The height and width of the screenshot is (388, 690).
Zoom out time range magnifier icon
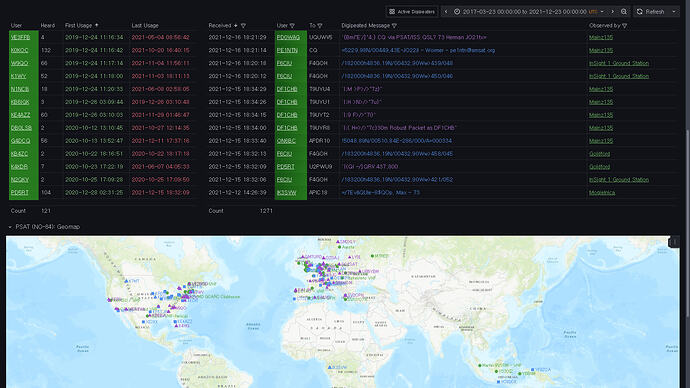(624, 11)
